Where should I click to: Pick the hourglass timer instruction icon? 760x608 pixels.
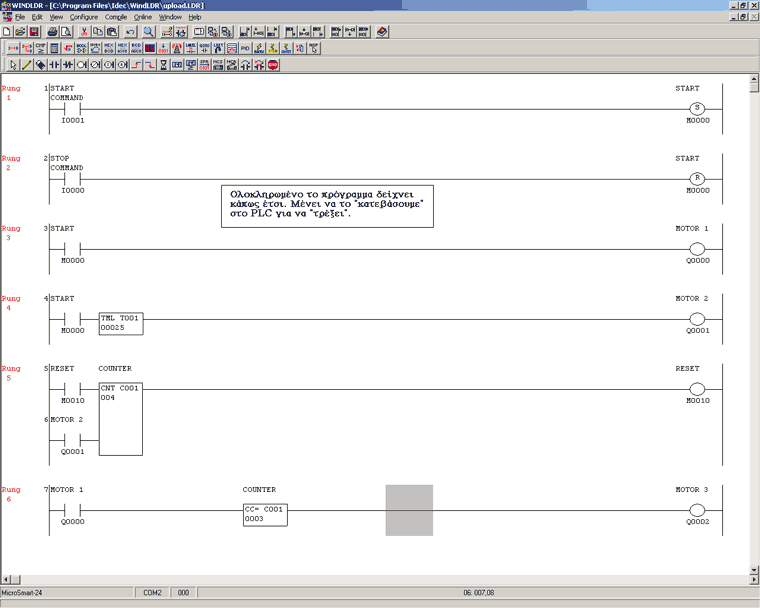(163, 65)
